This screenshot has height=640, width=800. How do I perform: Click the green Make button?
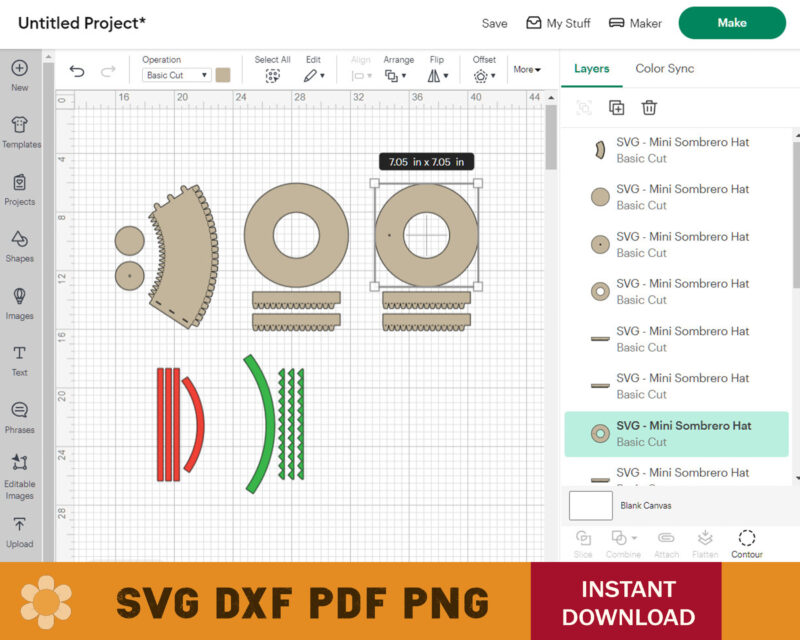pyautogui.click(x=732, y=23)
